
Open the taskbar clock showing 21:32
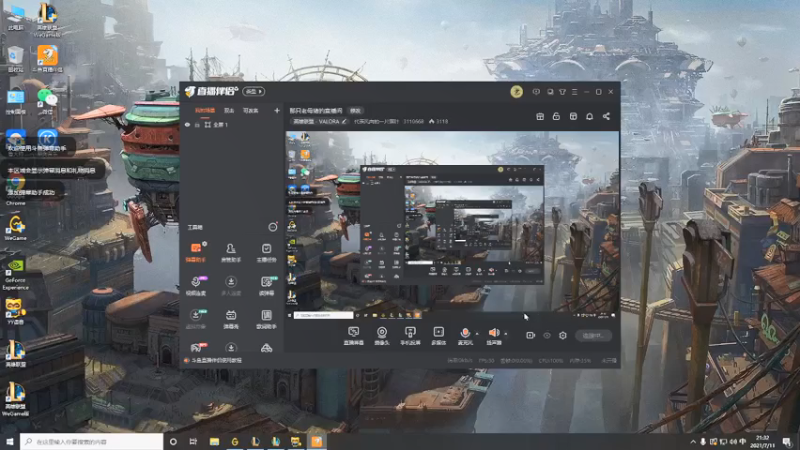click(x=763, y=442)
